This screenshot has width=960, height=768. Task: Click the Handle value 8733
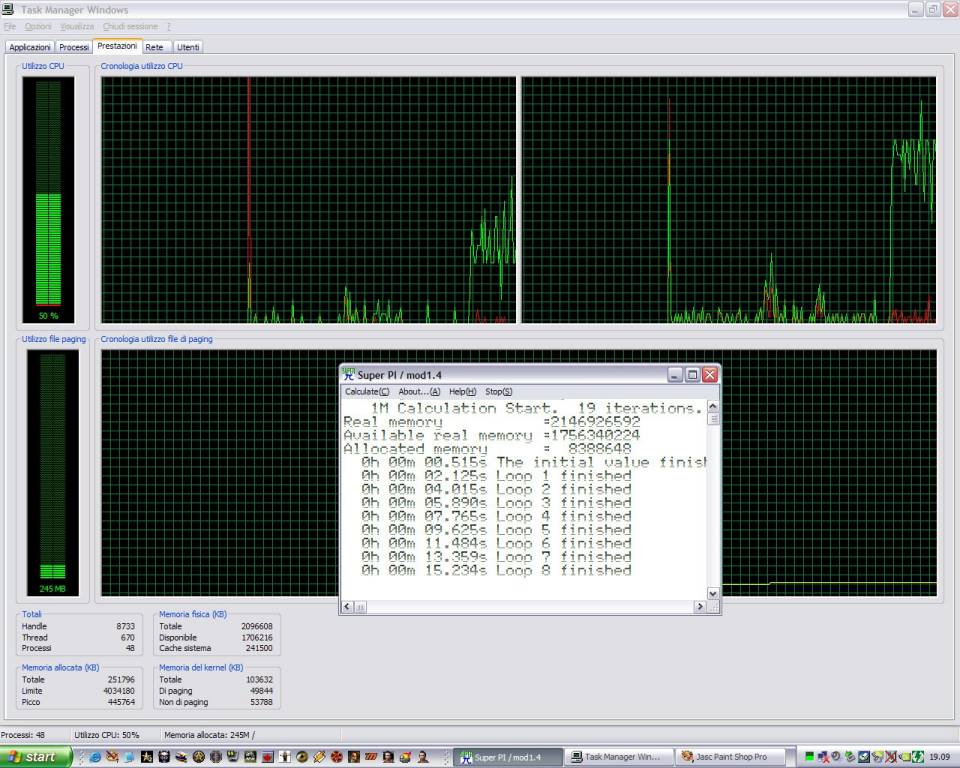point(126,626)
